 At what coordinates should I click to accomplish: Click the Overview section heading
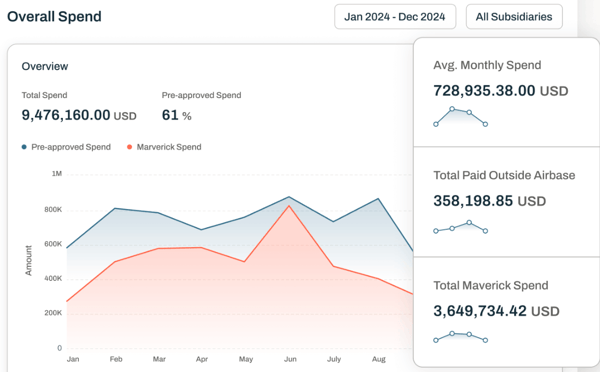tap(45, 66)
